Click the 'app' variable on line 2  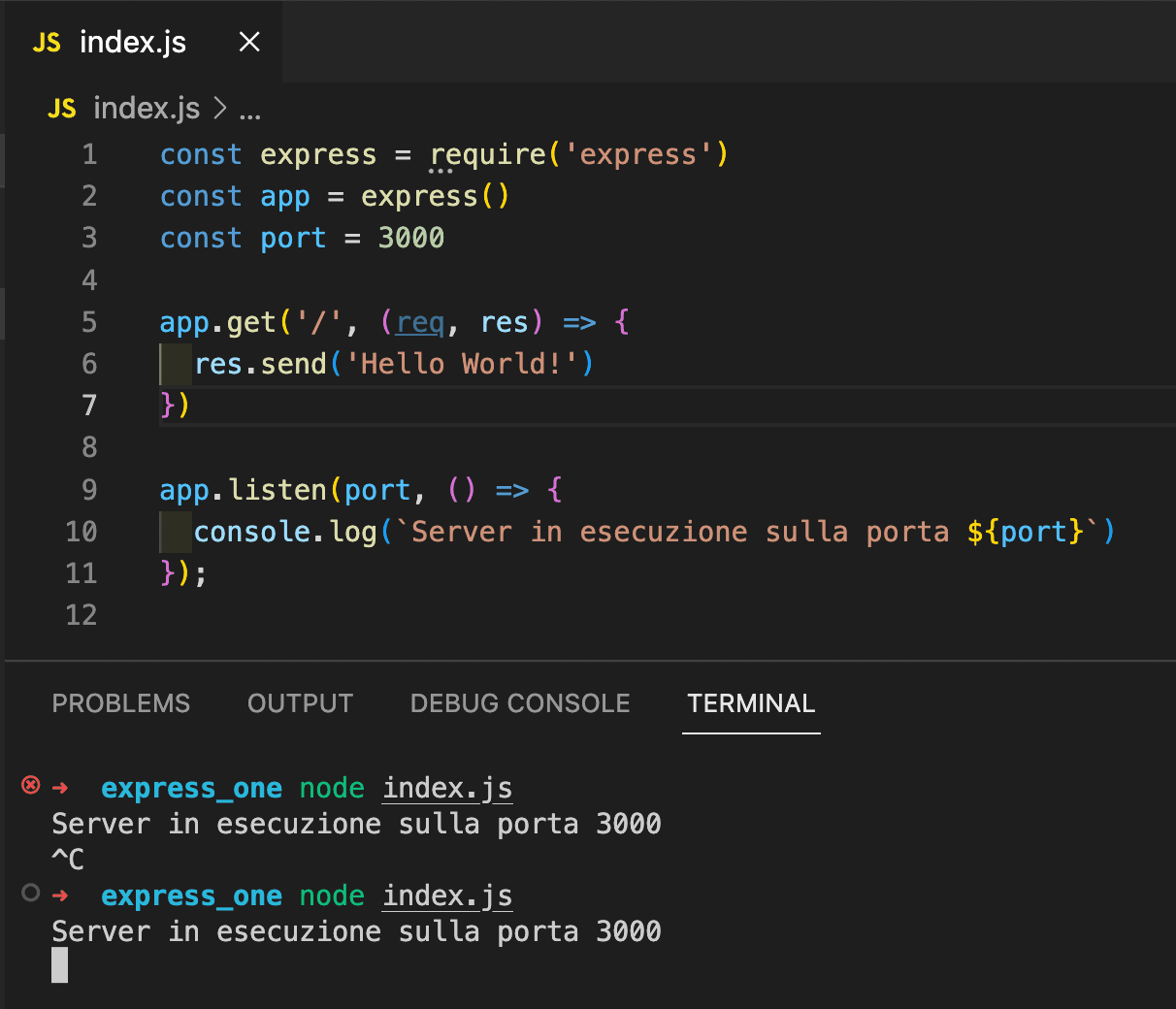(x=285, y=196)
